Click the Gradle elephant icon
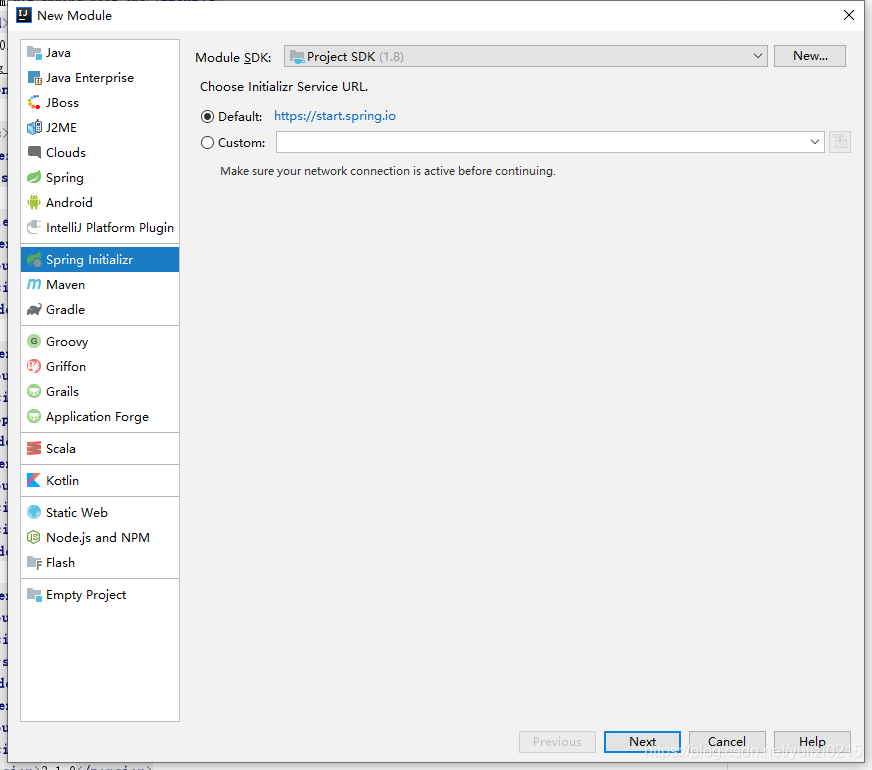The width and height of the screenshot is (872, 770). pyautogui.click(x=34, y=310)
